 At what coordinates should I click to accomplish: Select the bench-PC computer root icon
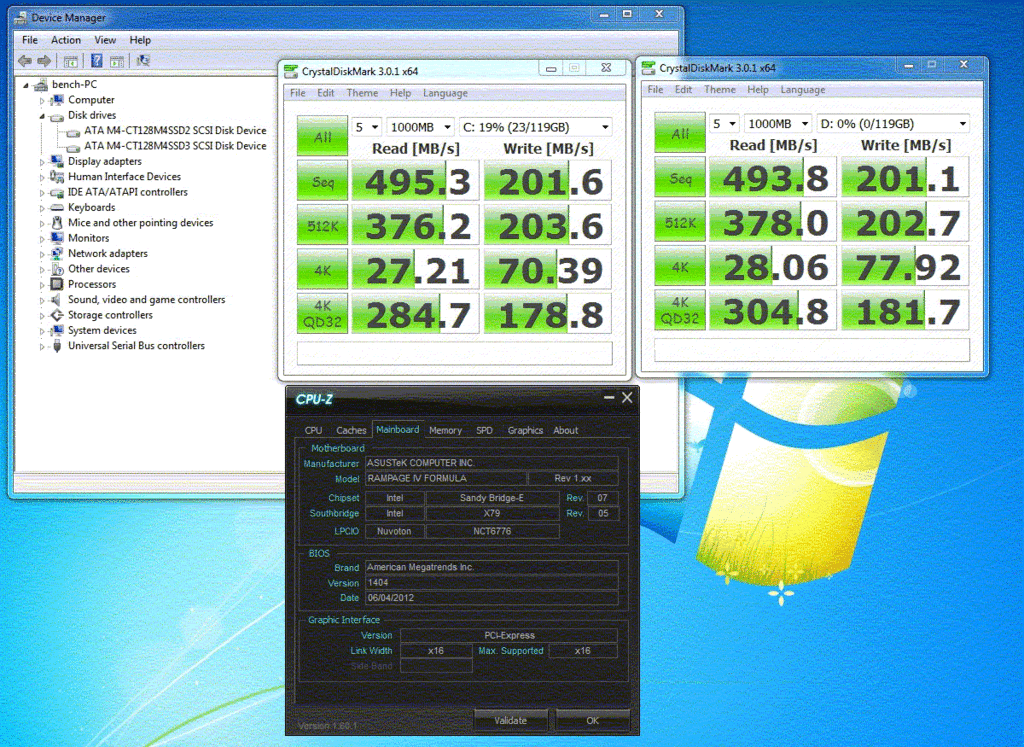click(42, 85)
